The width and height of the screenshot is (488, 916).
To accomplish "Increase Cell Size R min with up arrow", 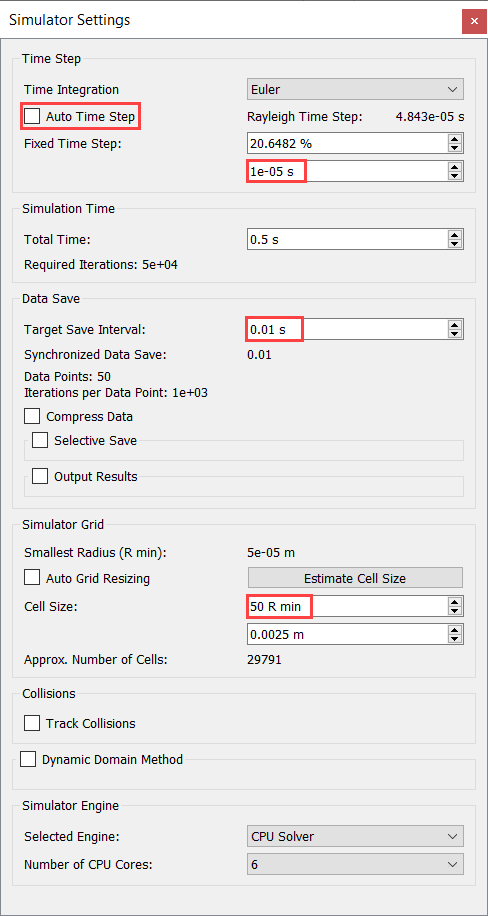I will 454,602.
